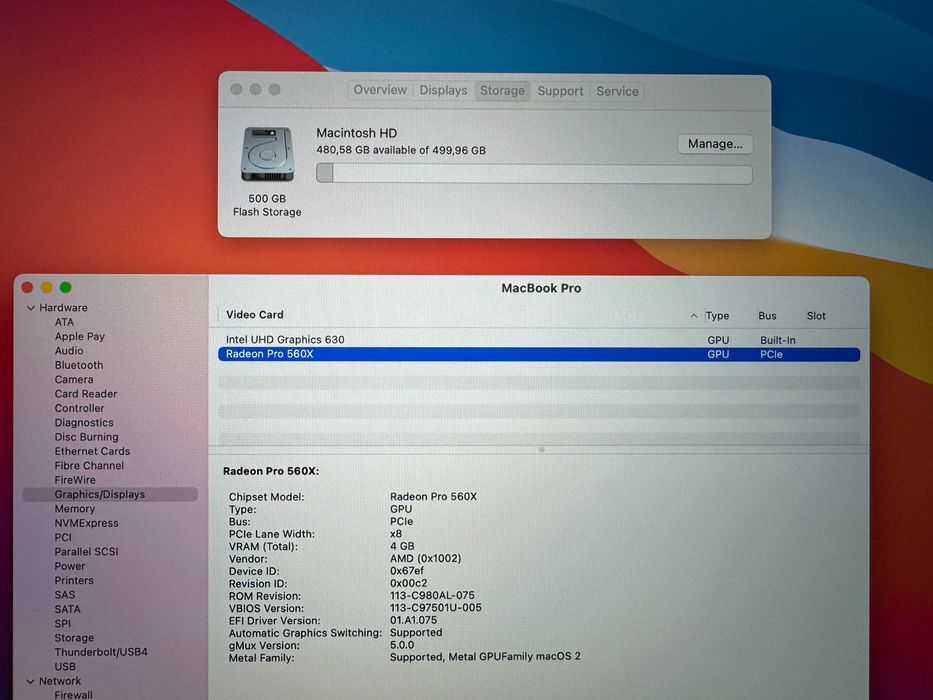Screen dimensions: 933x700
Task: Click the PCIe Lane Width value 'x8'
Action: coord(396,534)
